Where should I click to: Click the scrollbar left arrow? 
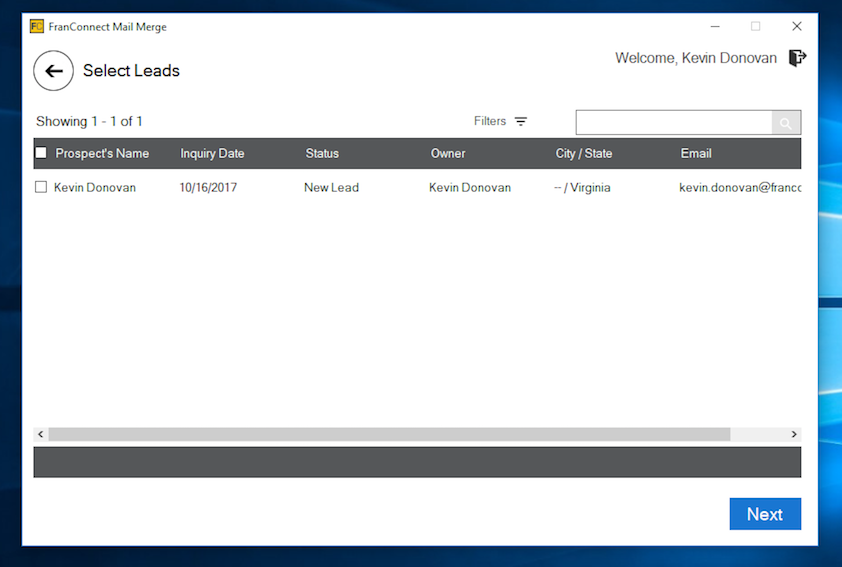click(x=41, y=434)
